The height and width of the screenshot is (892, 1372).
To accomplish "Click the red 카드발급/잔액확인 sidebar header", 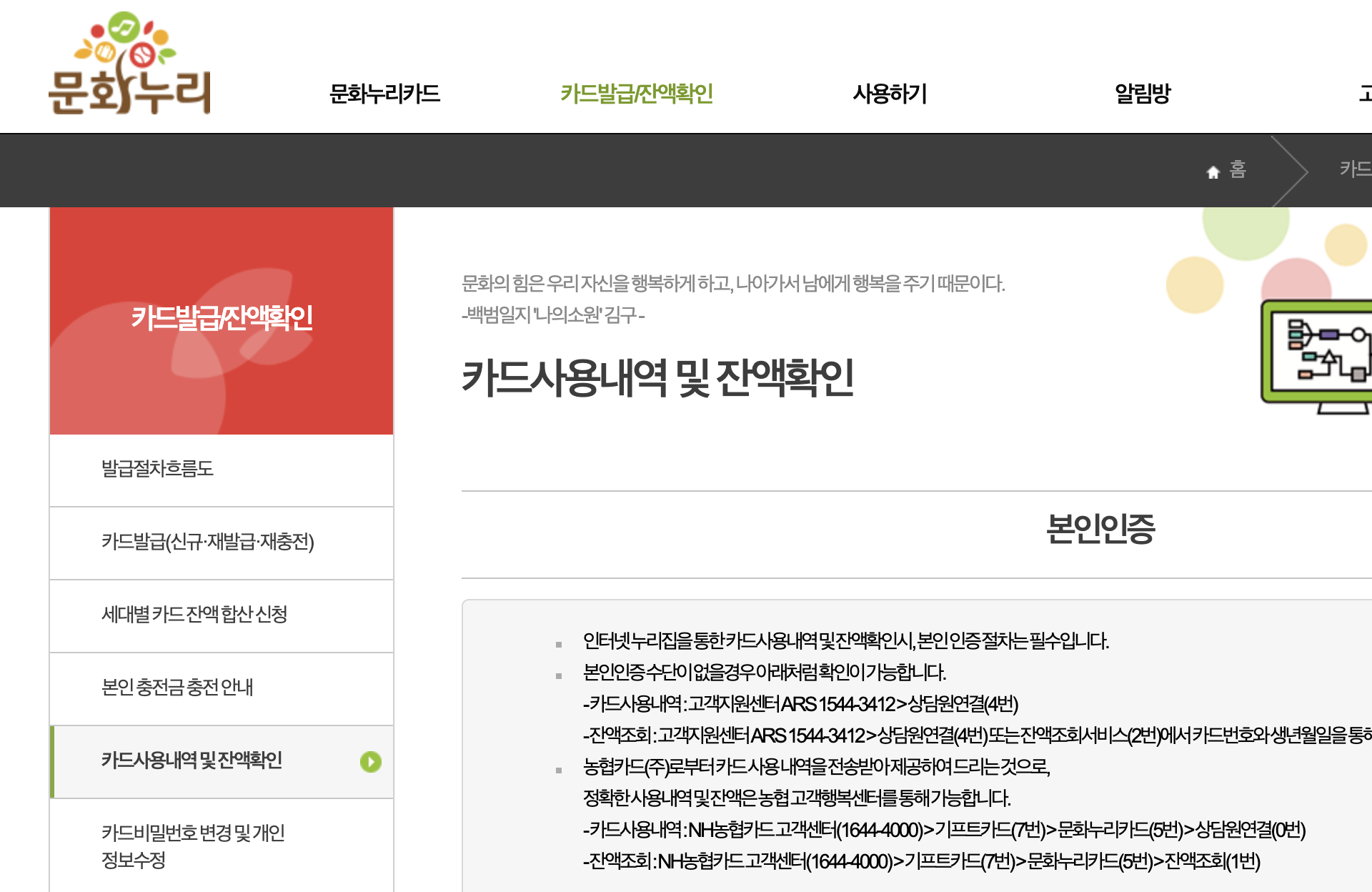I will click(222, 319).
